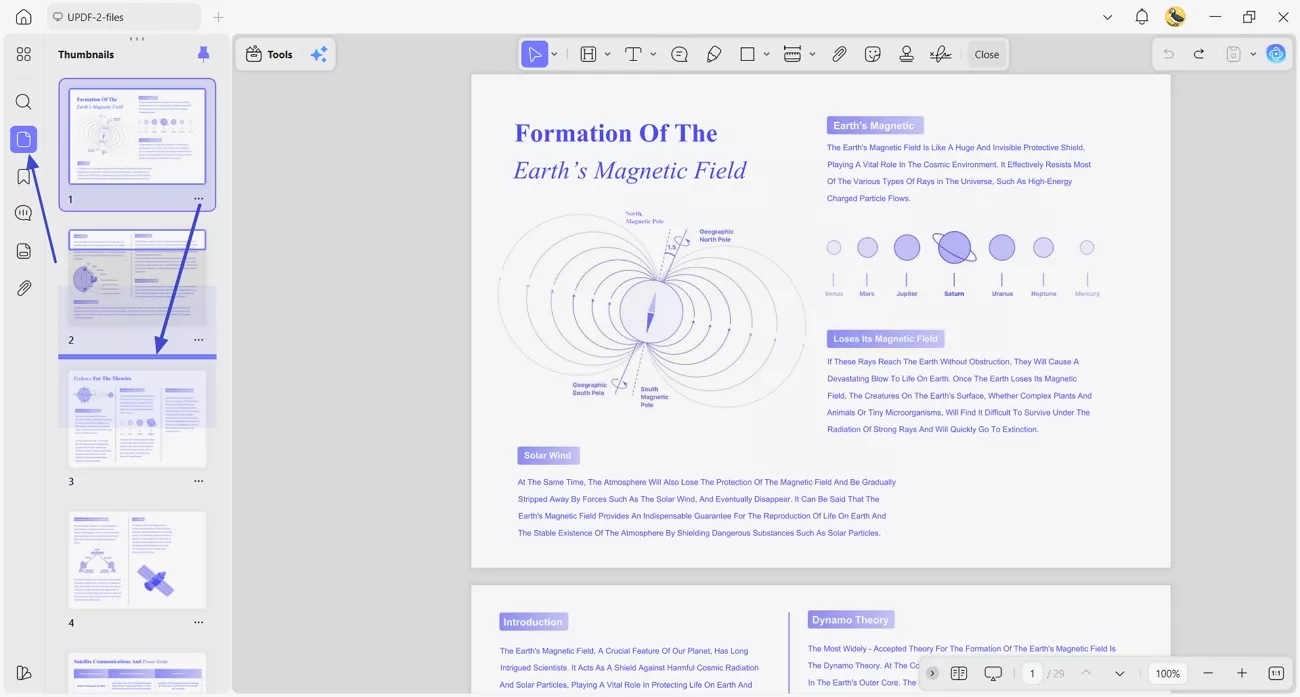Select the Stamp tool
Viewport: 1300px width, 697px height.
coord(906,54)
